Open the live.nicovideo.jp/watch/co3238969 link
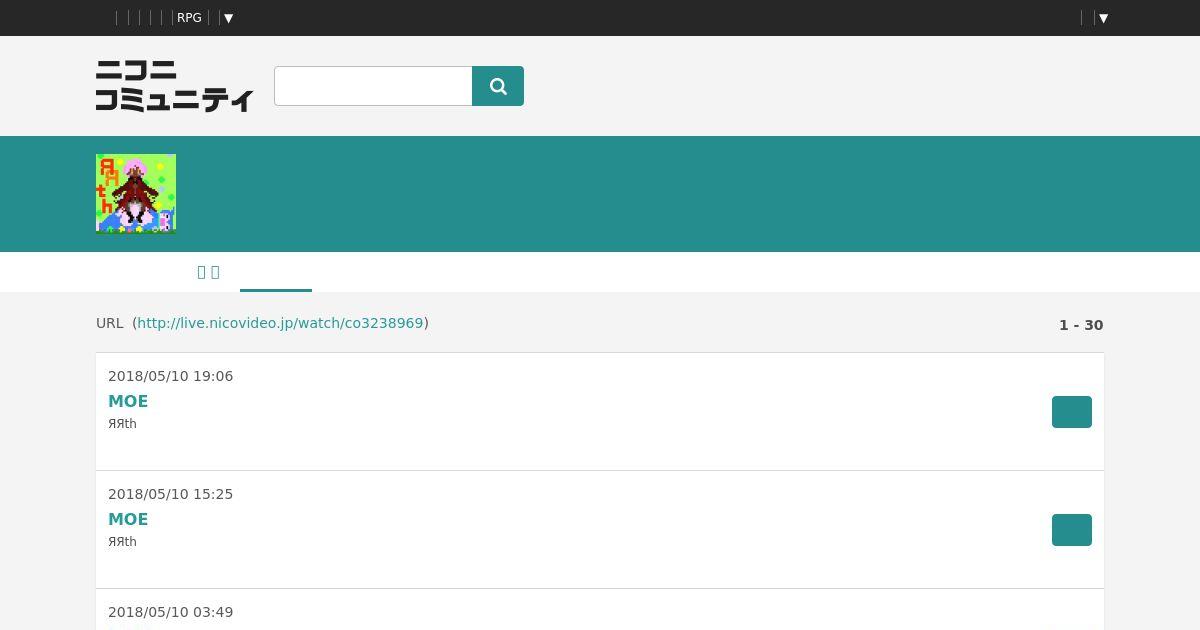 point(280,323)
